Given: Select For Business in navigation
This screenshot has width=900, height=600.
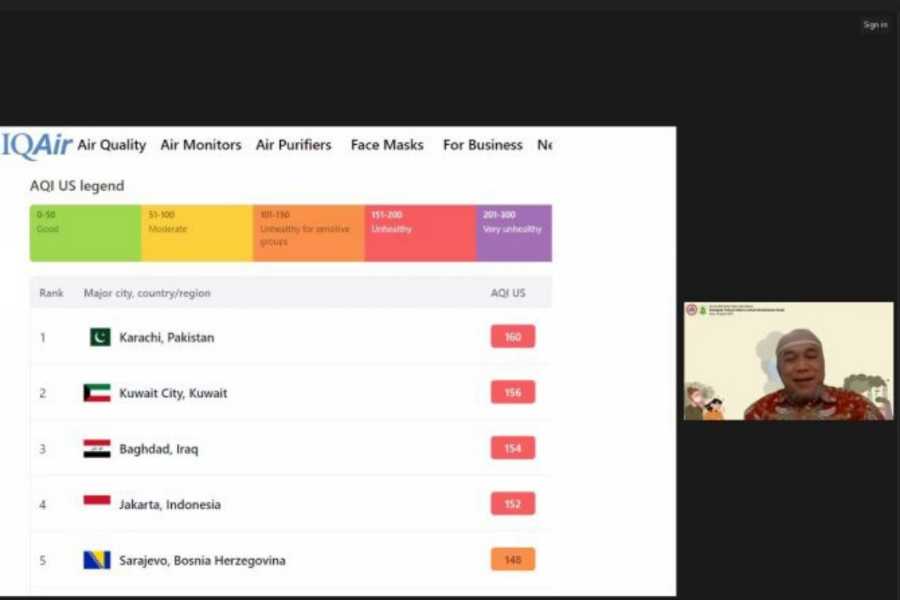Looking at the screenshot, I should tap(482, 145).
